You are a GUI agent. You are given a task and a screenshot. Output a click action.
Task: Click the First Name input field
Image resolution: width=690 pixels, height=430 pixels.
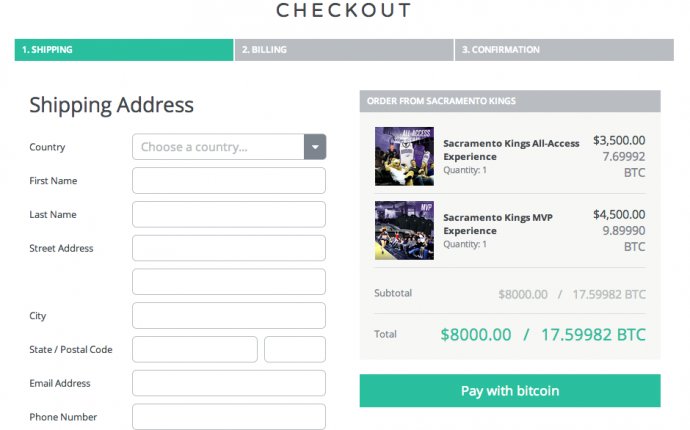coord(229,180)
